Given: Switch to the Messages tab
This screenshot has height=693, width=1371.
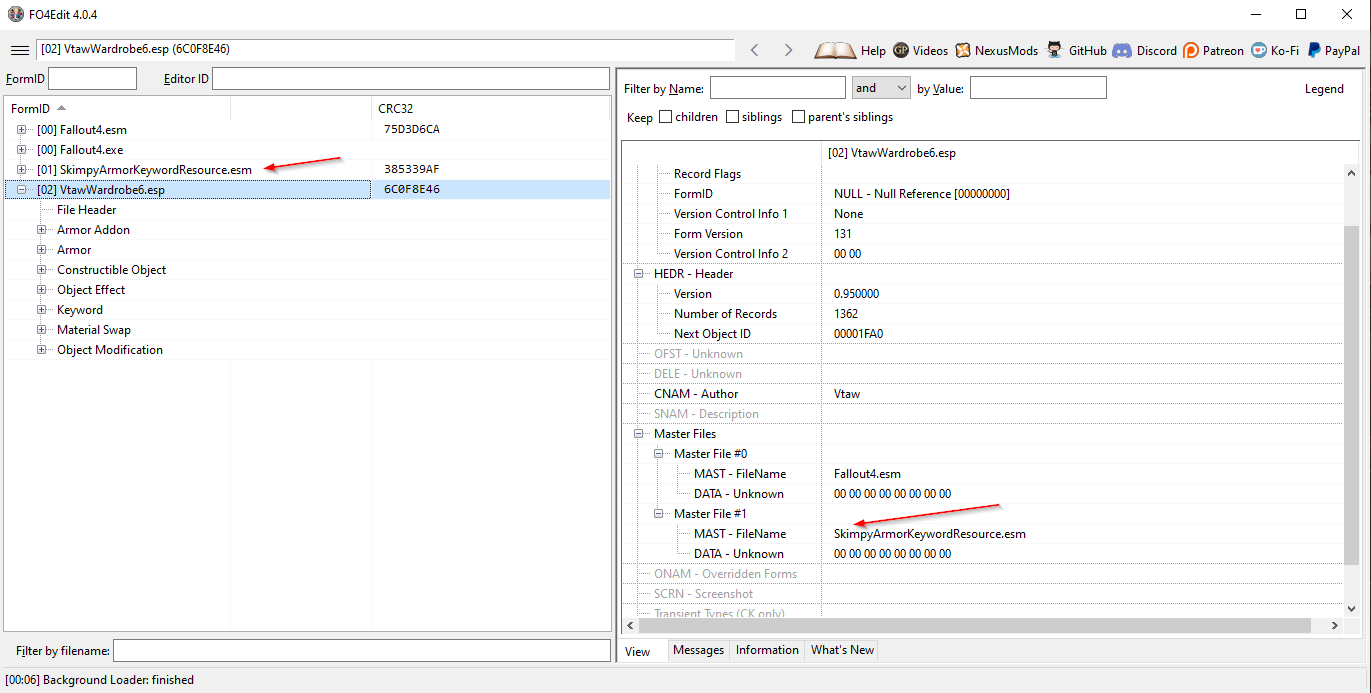Looking at the screenshot, I should [698, 650].
